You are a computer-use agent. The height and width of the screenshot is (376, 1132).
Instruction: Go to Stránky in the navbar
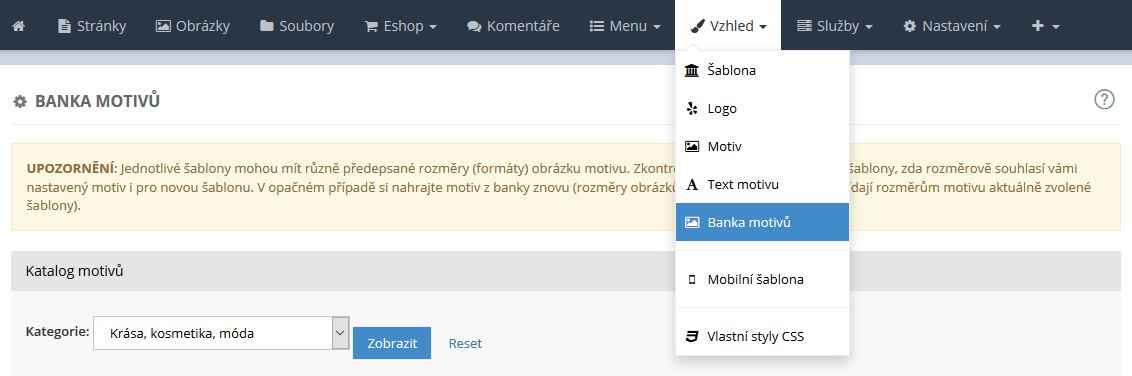click(x=92, y=26)
